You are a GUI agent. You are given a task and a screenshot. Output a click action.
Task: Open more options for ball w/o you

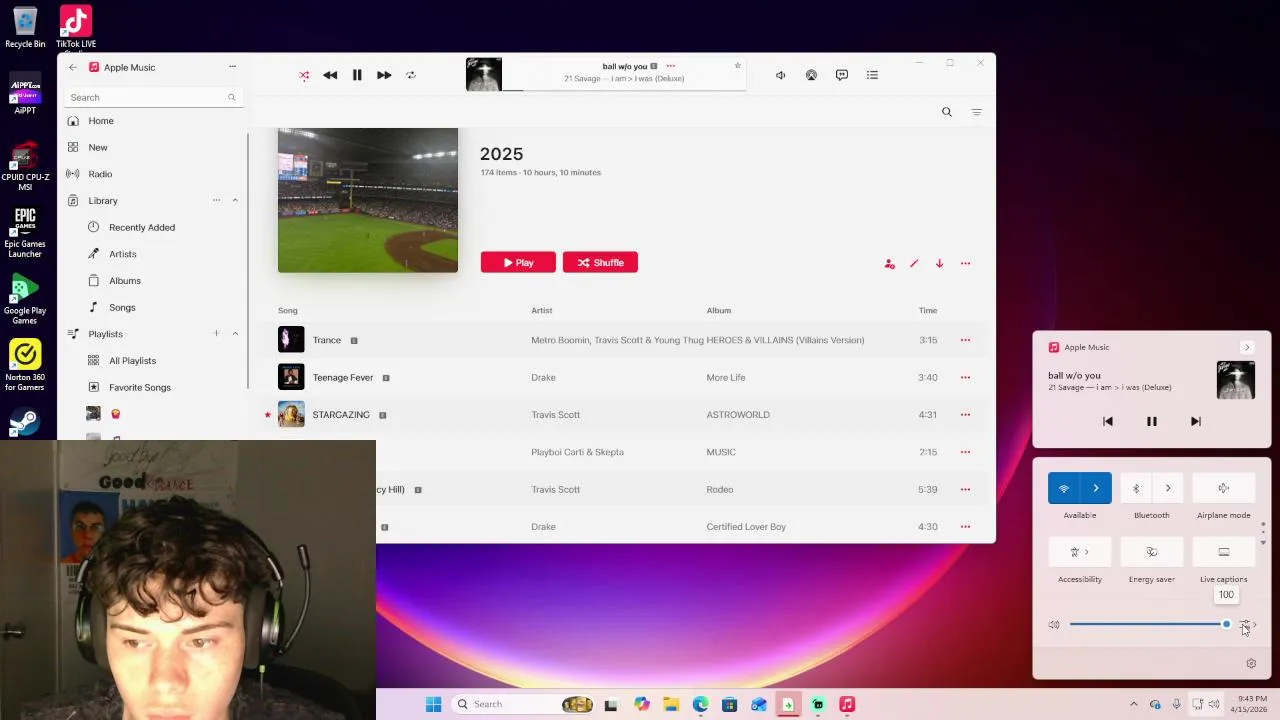pos(671,66)
